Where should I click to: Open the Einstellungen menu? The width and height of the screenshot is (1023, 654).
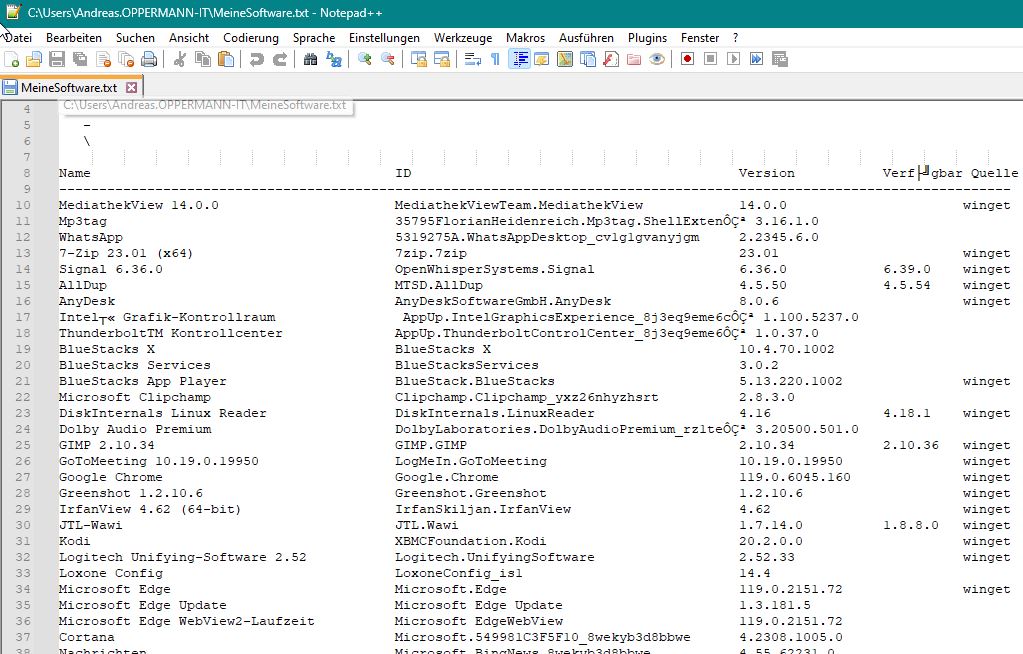[384, 38]
